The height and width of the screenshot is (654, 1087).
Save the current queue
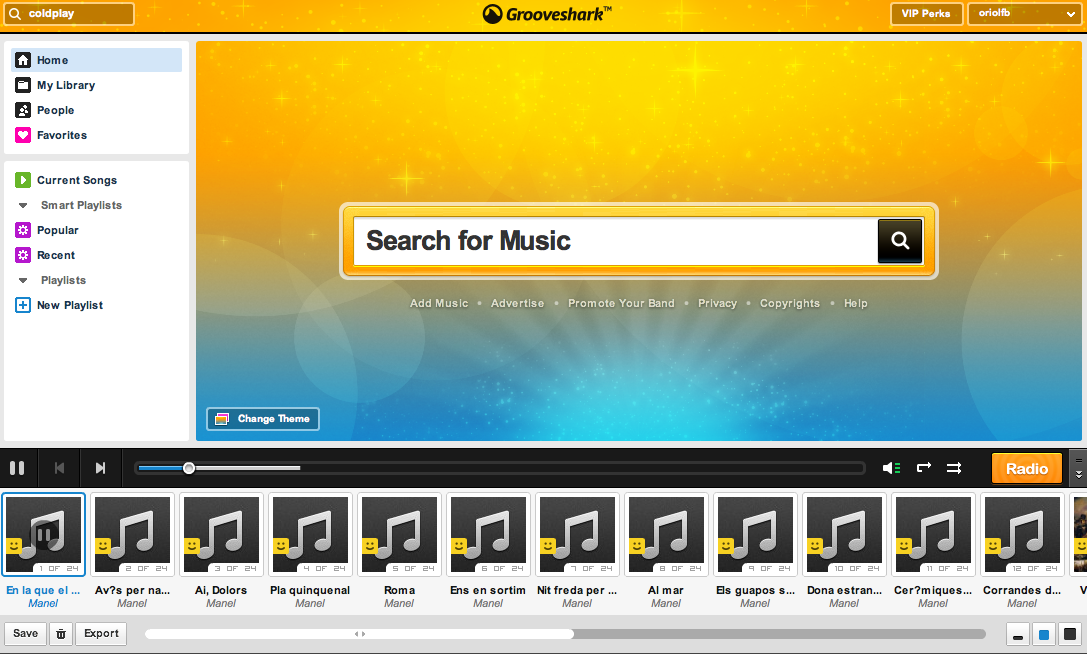coord(26,633)
